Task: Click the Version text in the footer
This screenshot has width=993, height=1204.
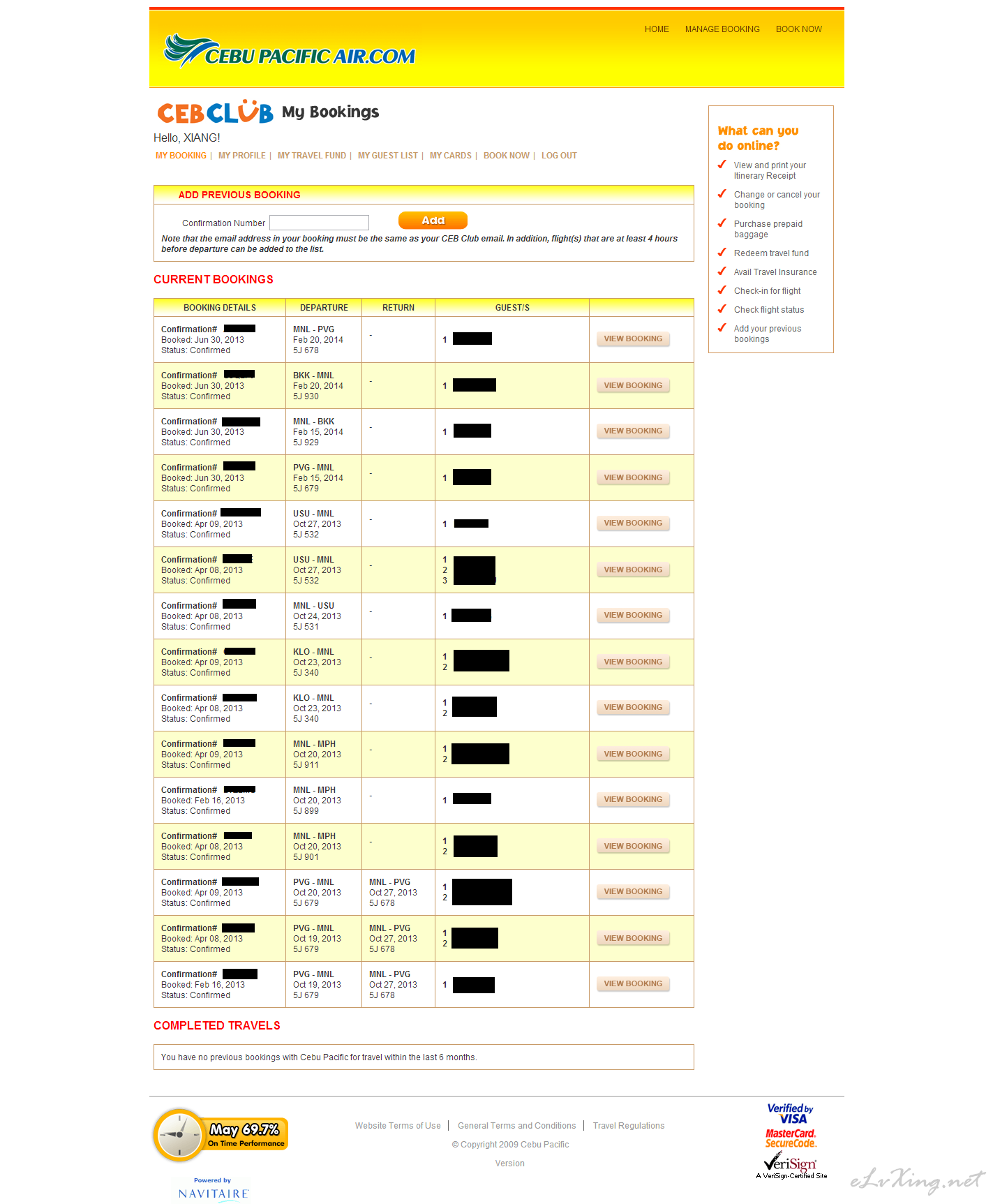Action: 510,1164
